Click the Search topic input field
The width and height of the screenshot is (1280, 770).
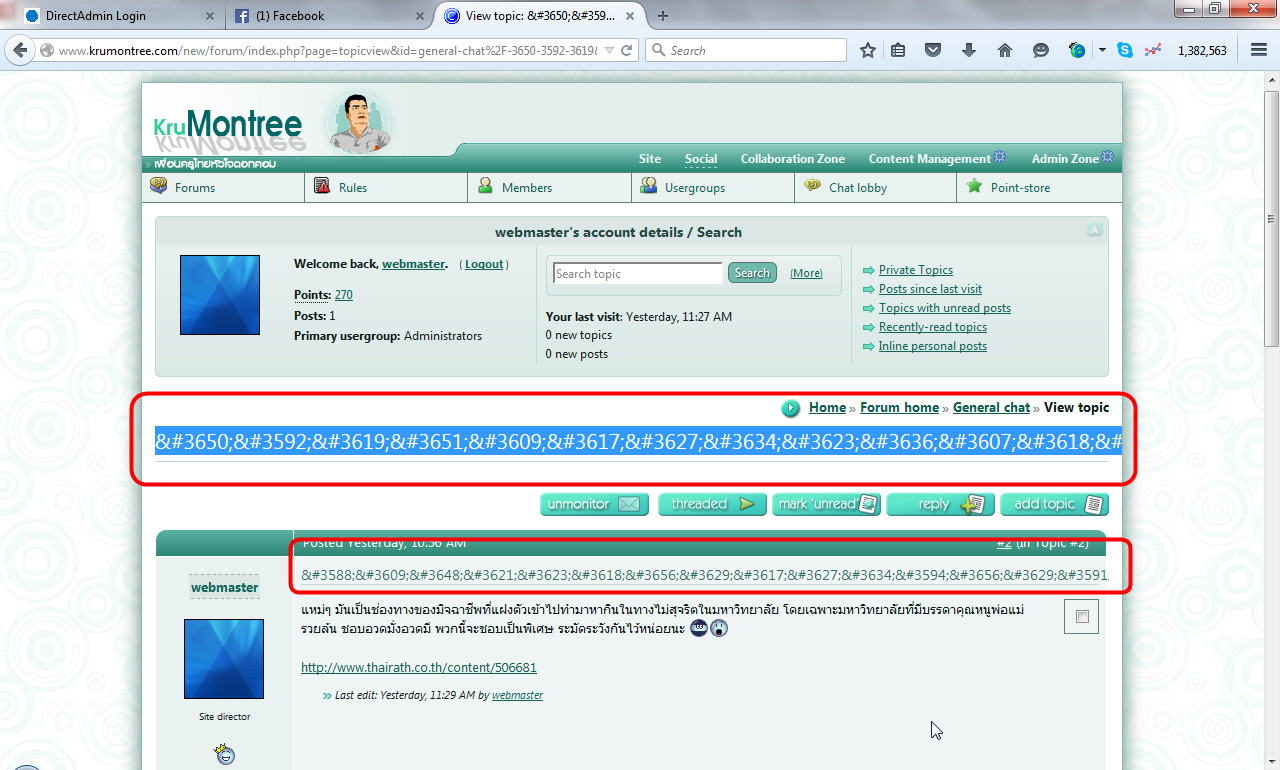tap(637, 273)
